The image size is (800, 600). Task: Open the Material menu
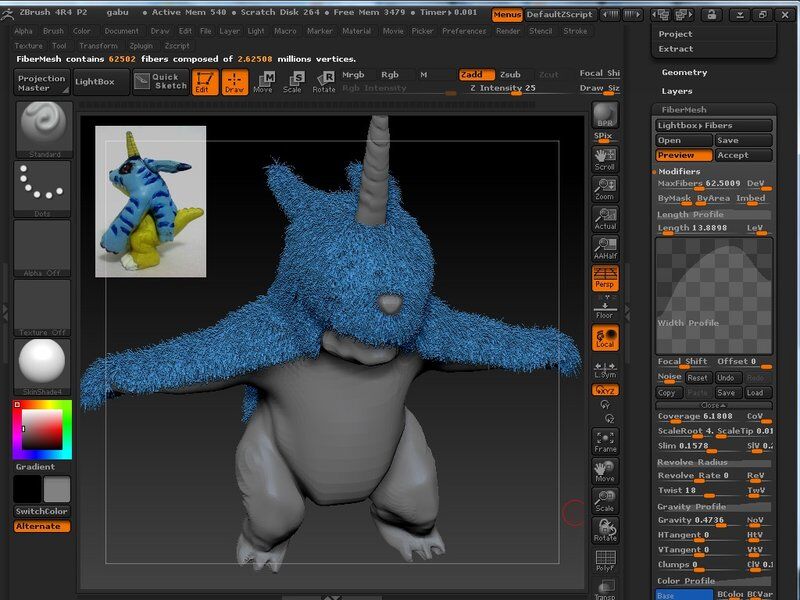(x=356, y=31)
